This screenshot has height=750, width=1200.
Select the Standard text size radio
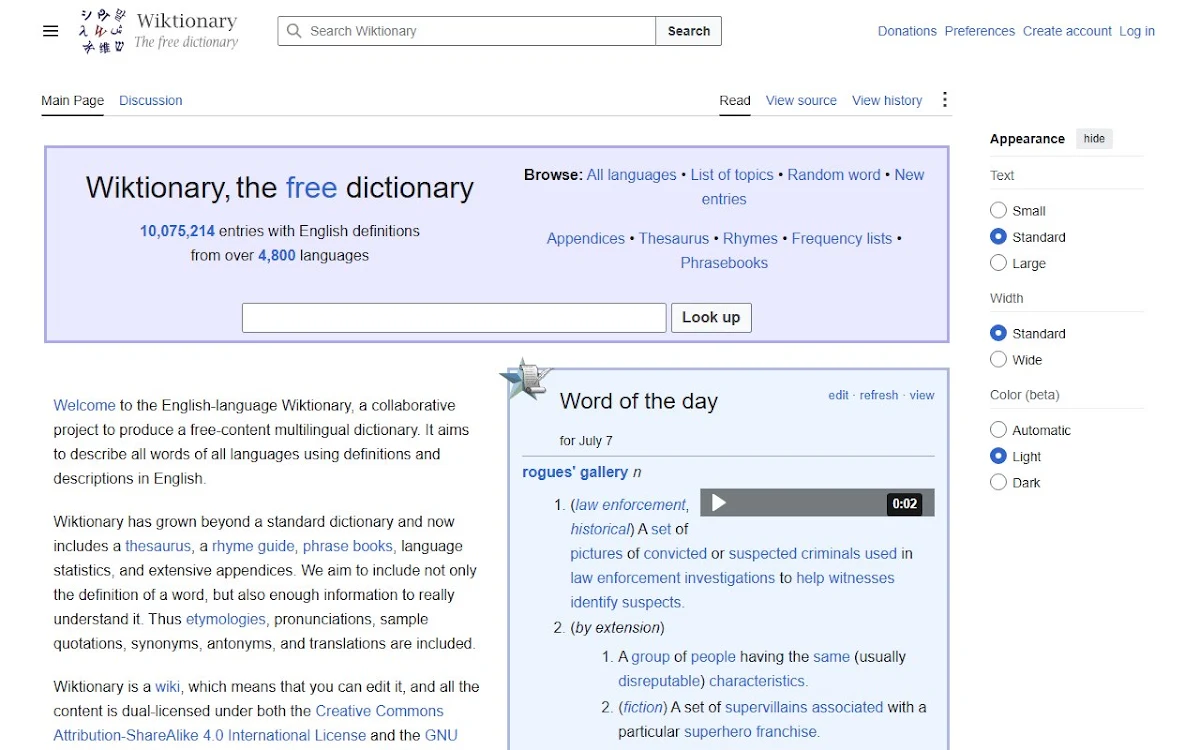point(998,237)
